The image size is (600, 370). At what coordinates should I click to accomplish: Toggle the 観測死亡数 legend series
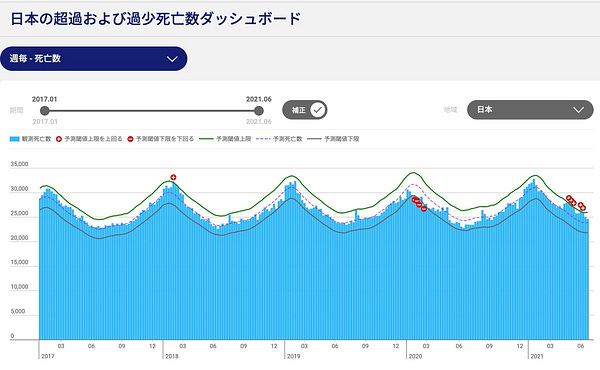(x=31, y=139)
